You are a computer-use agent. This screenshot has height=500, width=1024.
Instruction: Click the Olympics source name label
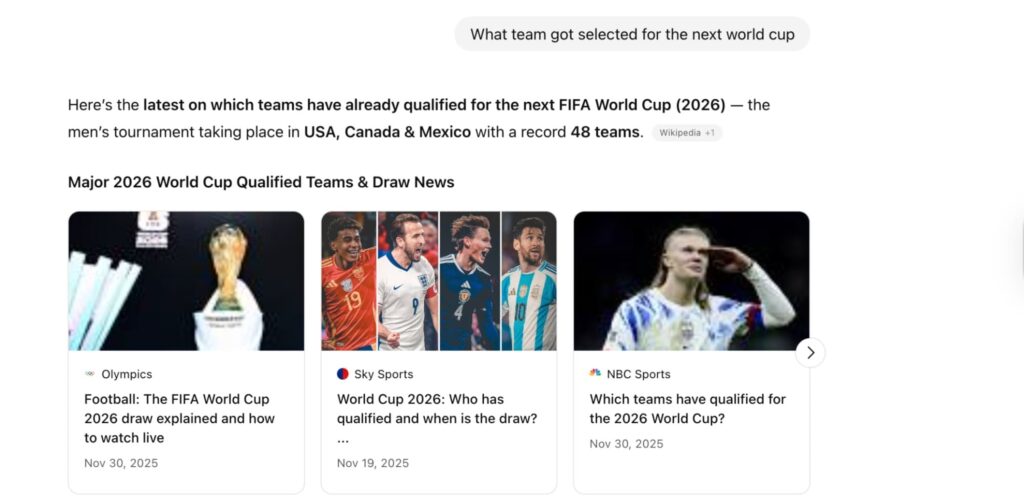click(x=127, y=374)
